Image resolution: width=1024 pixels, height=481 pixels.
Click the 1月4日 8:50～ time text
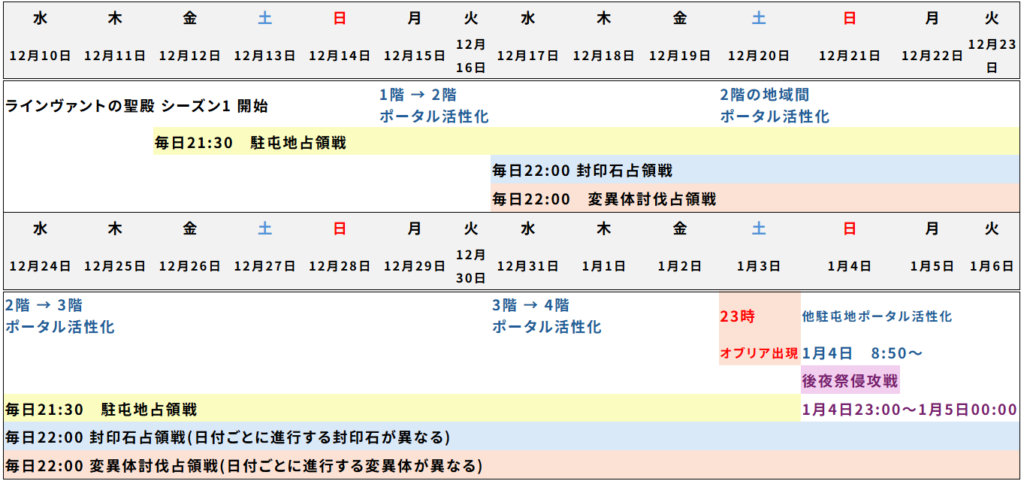coord(861,353)
